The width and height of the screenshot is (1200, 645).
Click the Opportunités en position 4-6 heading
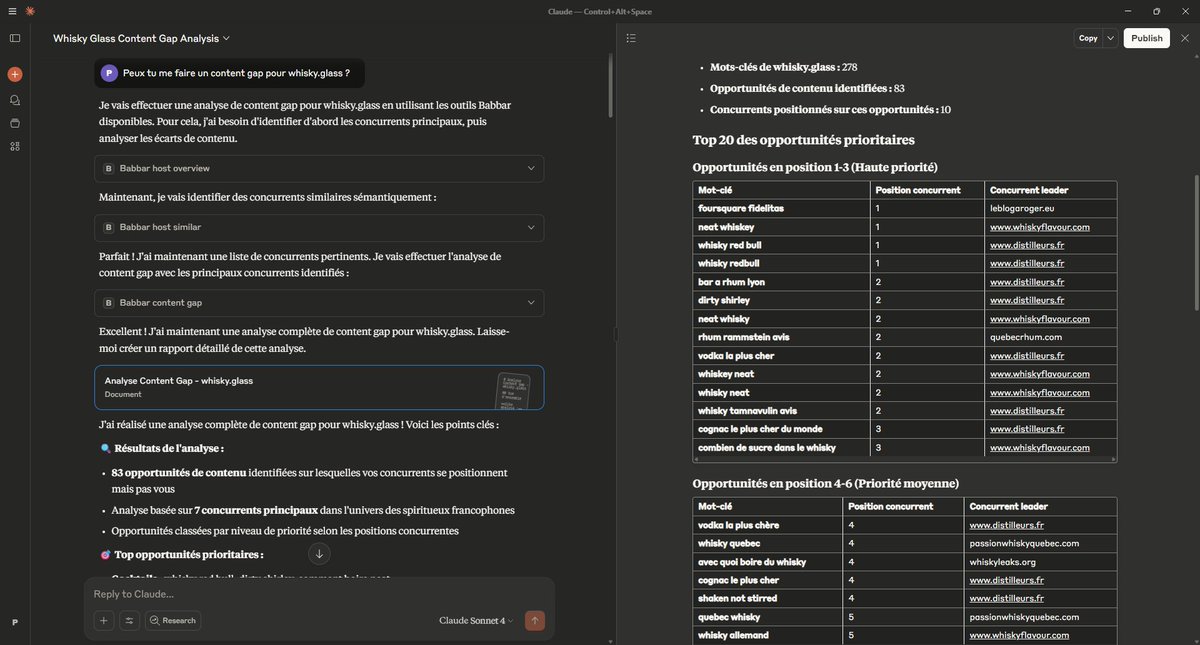(826, 483)
